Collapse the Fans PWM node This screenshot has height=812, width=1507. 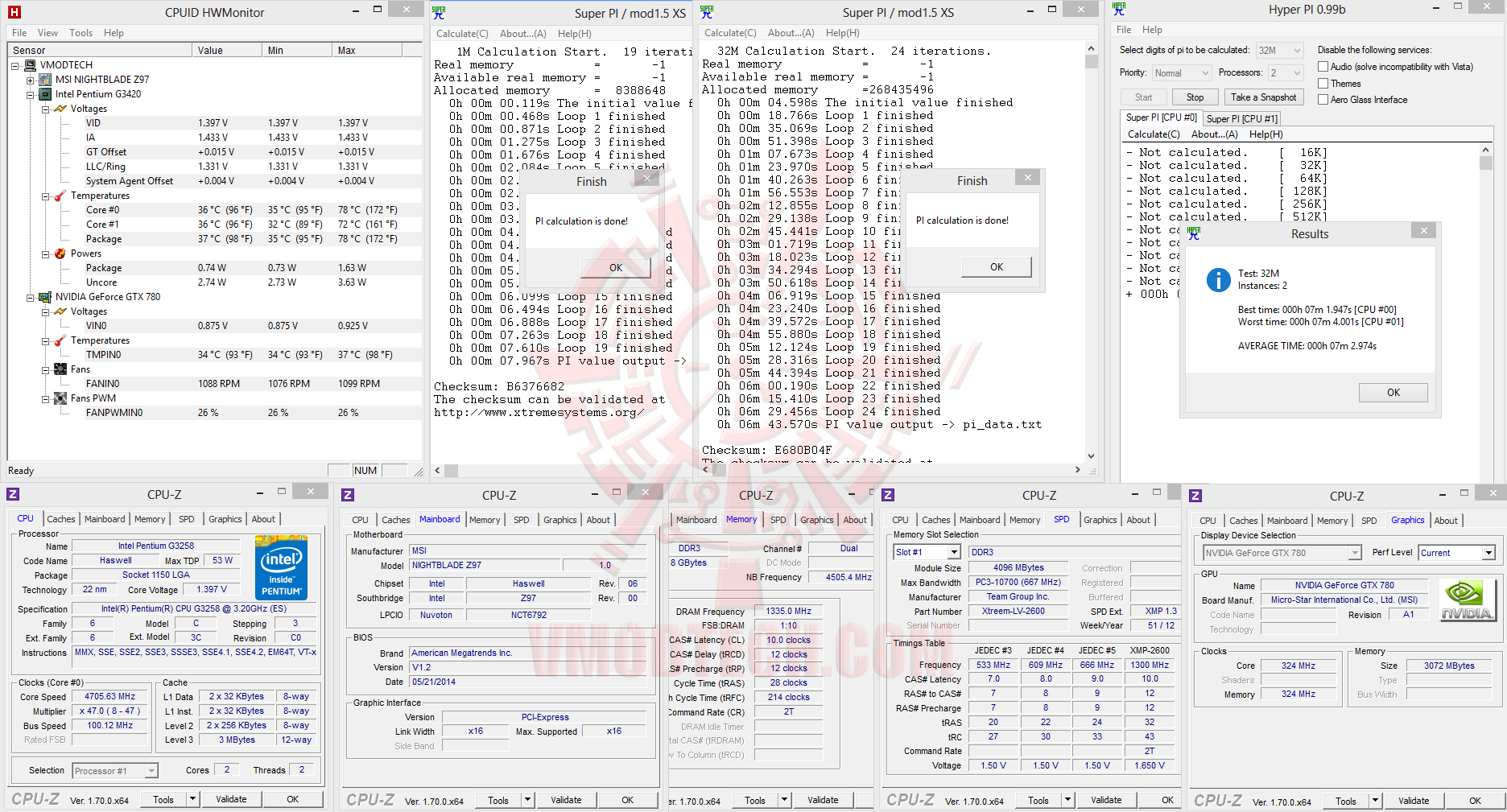coord(46,398)
